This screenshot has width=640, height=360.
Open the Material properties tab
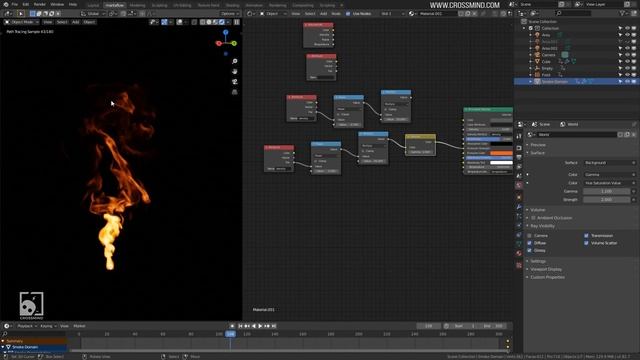pyautogui.click(x=519, y=253)
